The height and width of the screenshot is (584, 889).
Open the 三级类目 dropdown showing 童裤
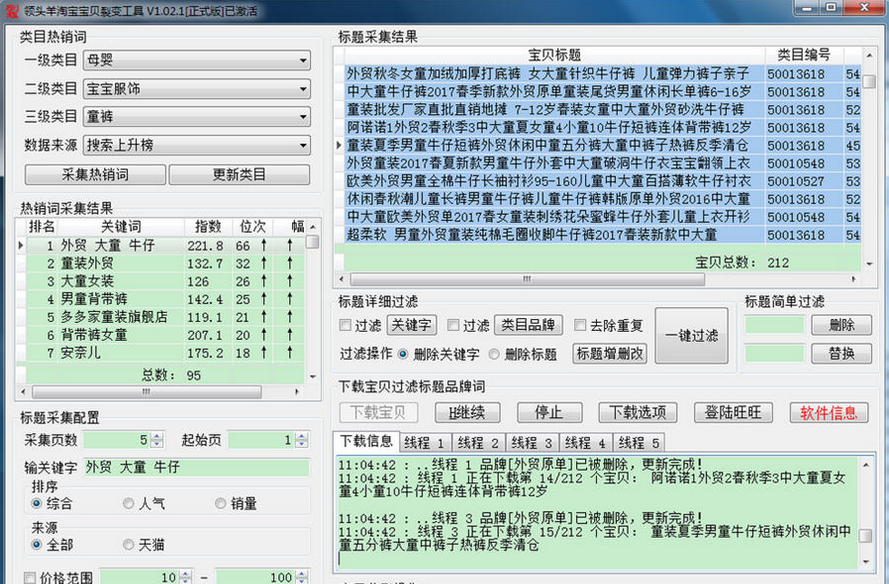pos(196,116)
